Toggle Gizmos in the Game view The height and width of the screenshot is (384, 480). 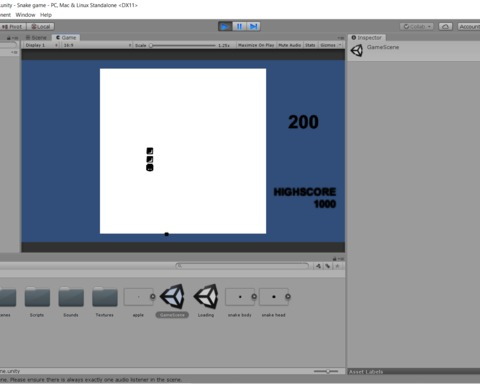point(328,45)
